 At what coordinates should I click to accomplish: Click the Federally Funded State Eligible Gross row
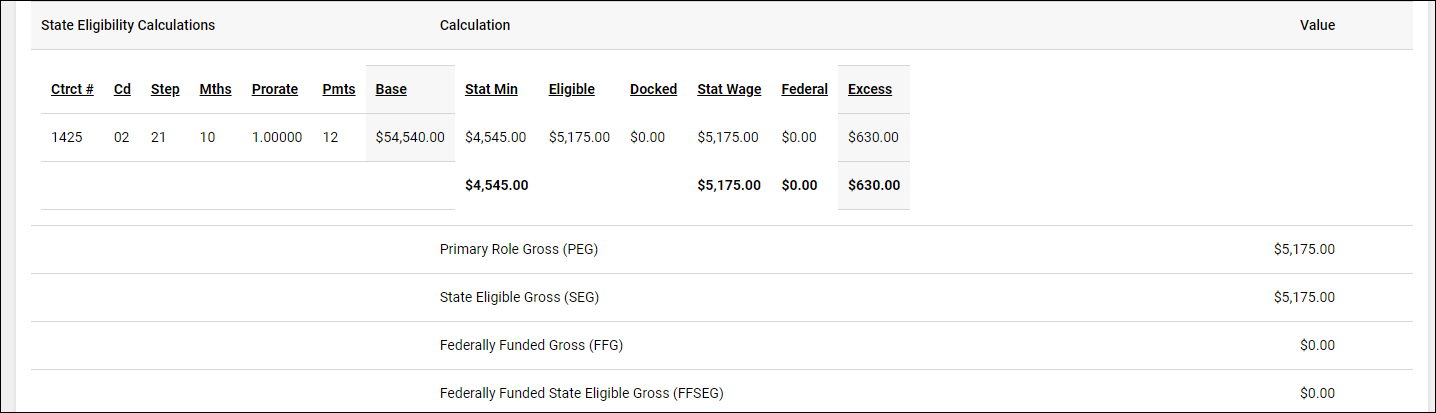pyautogui.click(x=581, y=393)
